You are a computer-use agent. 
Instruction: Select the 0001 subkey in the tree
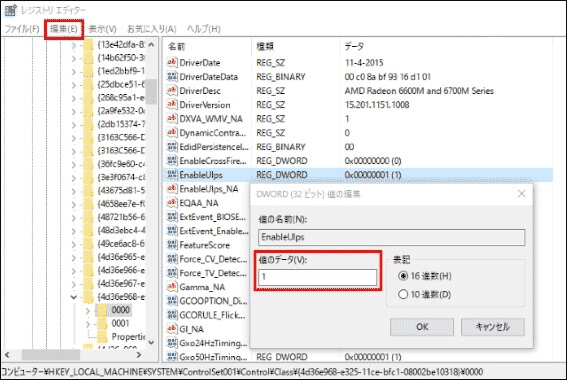point(120,323)
